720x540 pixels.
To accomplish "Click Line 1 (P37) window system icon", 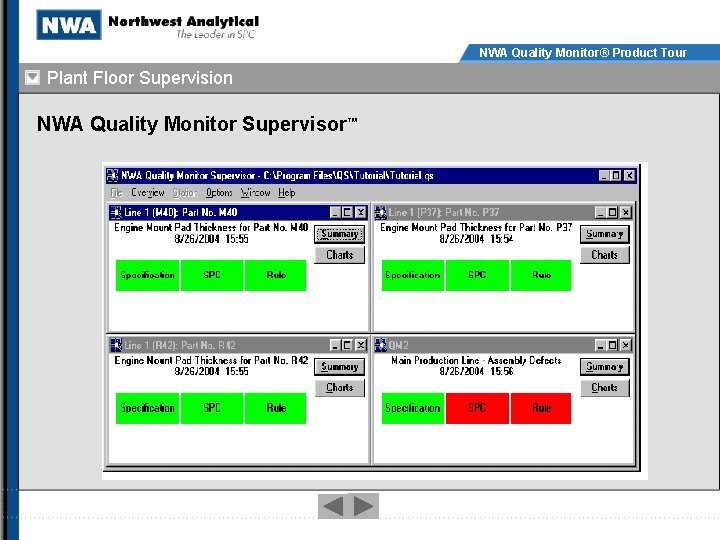I will [381, 212].
